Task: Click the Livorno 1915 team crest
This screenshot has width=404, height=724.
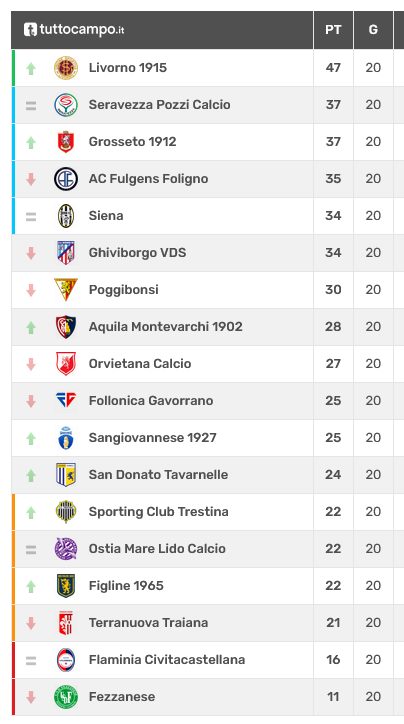Action: click(x=66, y=68)
